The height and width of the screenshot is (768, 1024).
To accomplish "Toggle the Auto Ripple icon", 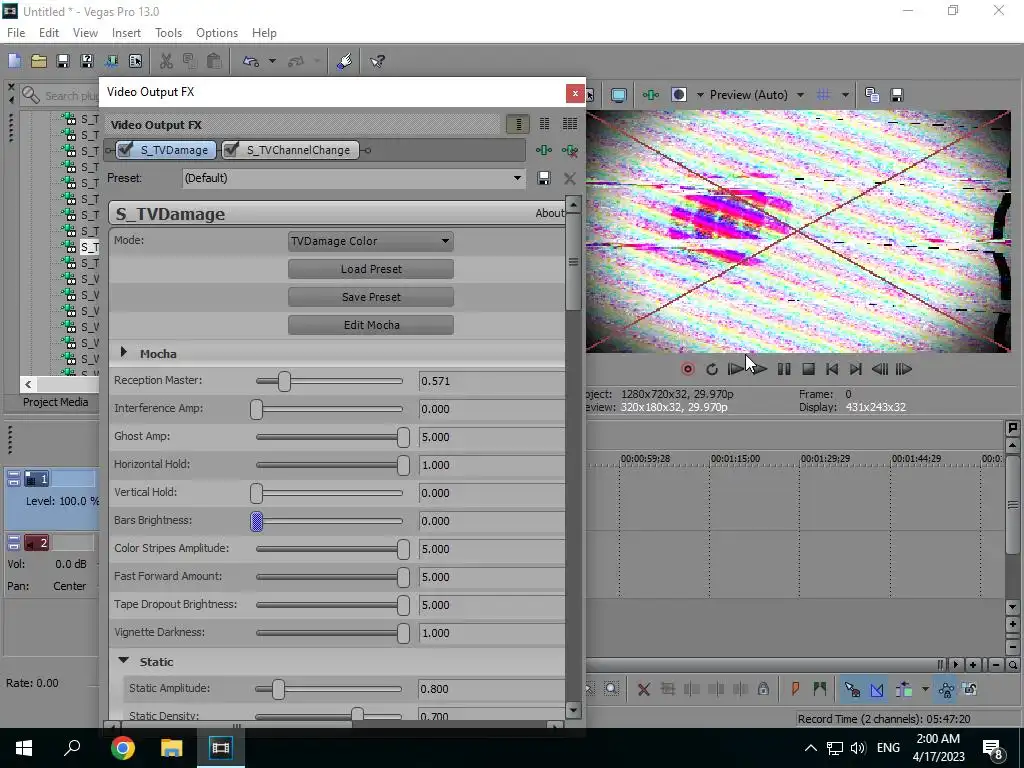I will click(x=904, y=689).
